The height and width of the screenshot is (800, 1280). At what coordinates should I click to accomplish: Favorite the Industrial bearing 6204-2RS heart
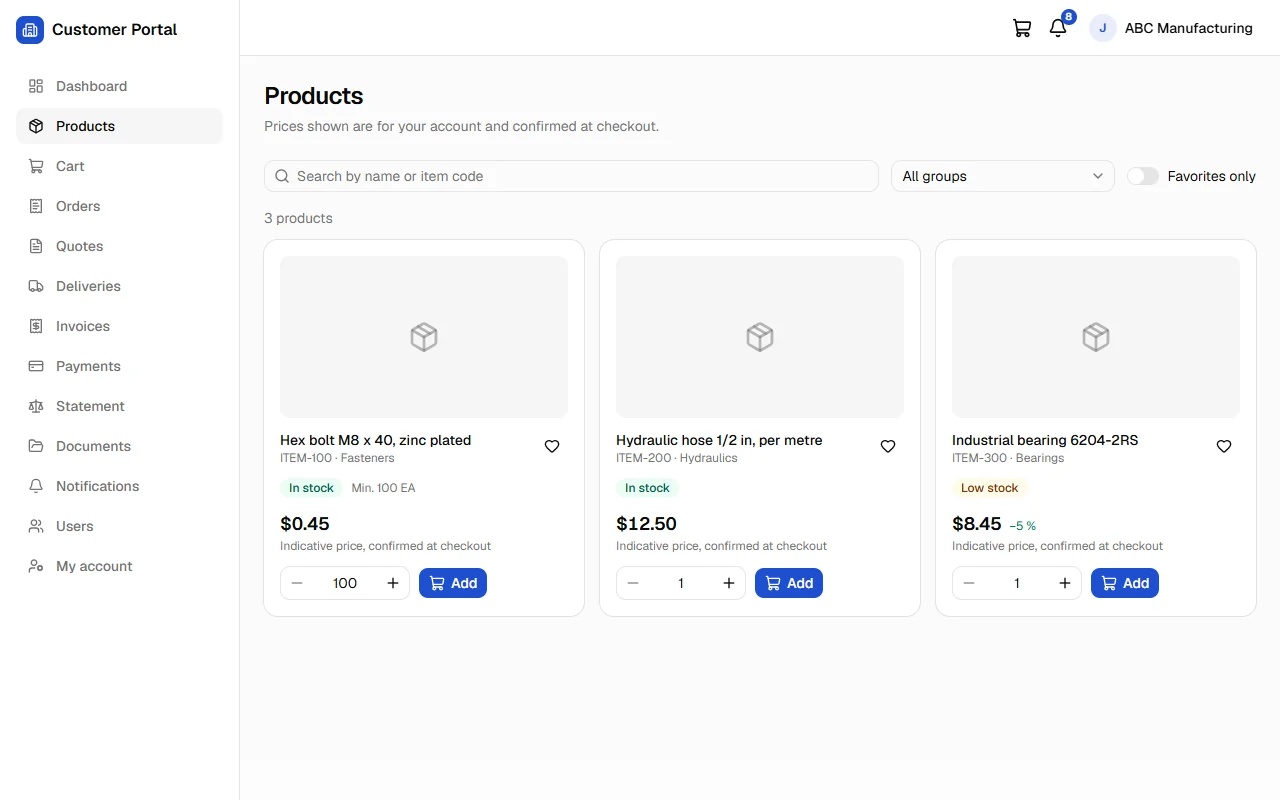tap(1224, 447)
